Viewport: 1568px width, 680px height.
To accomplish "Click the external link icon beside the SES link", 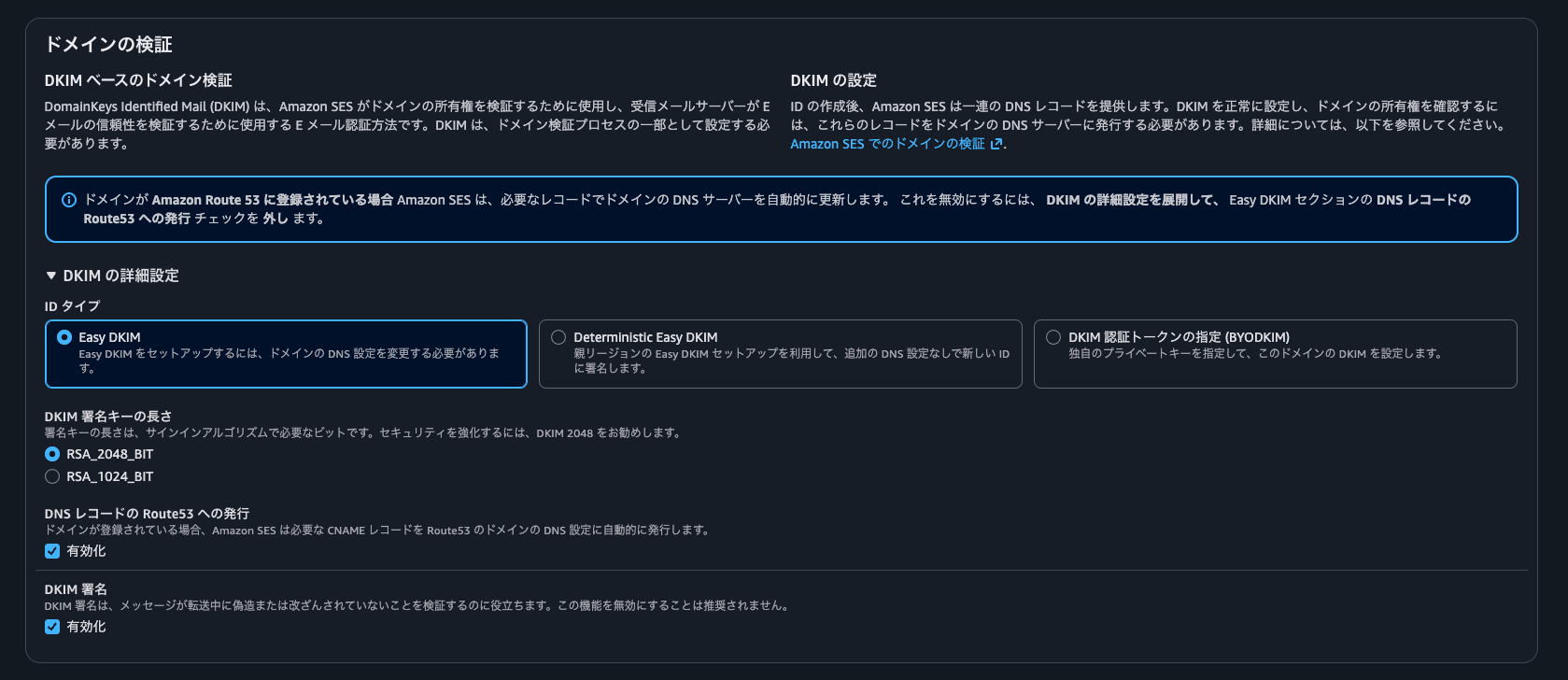I will (996, 144).
